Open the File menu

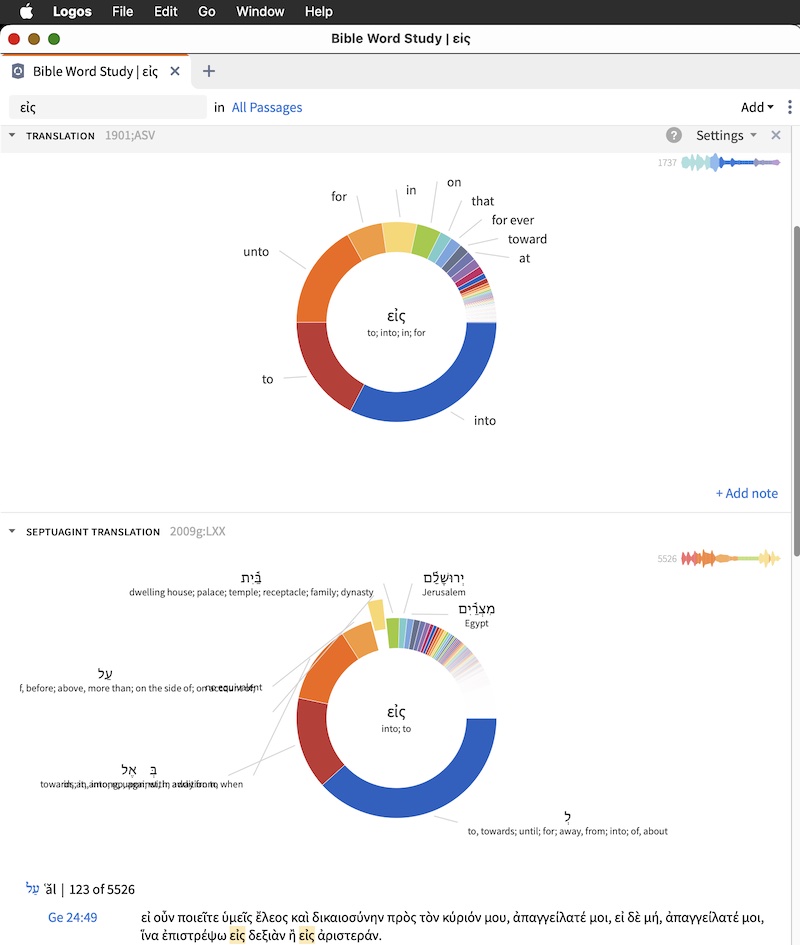click(122, 11)
